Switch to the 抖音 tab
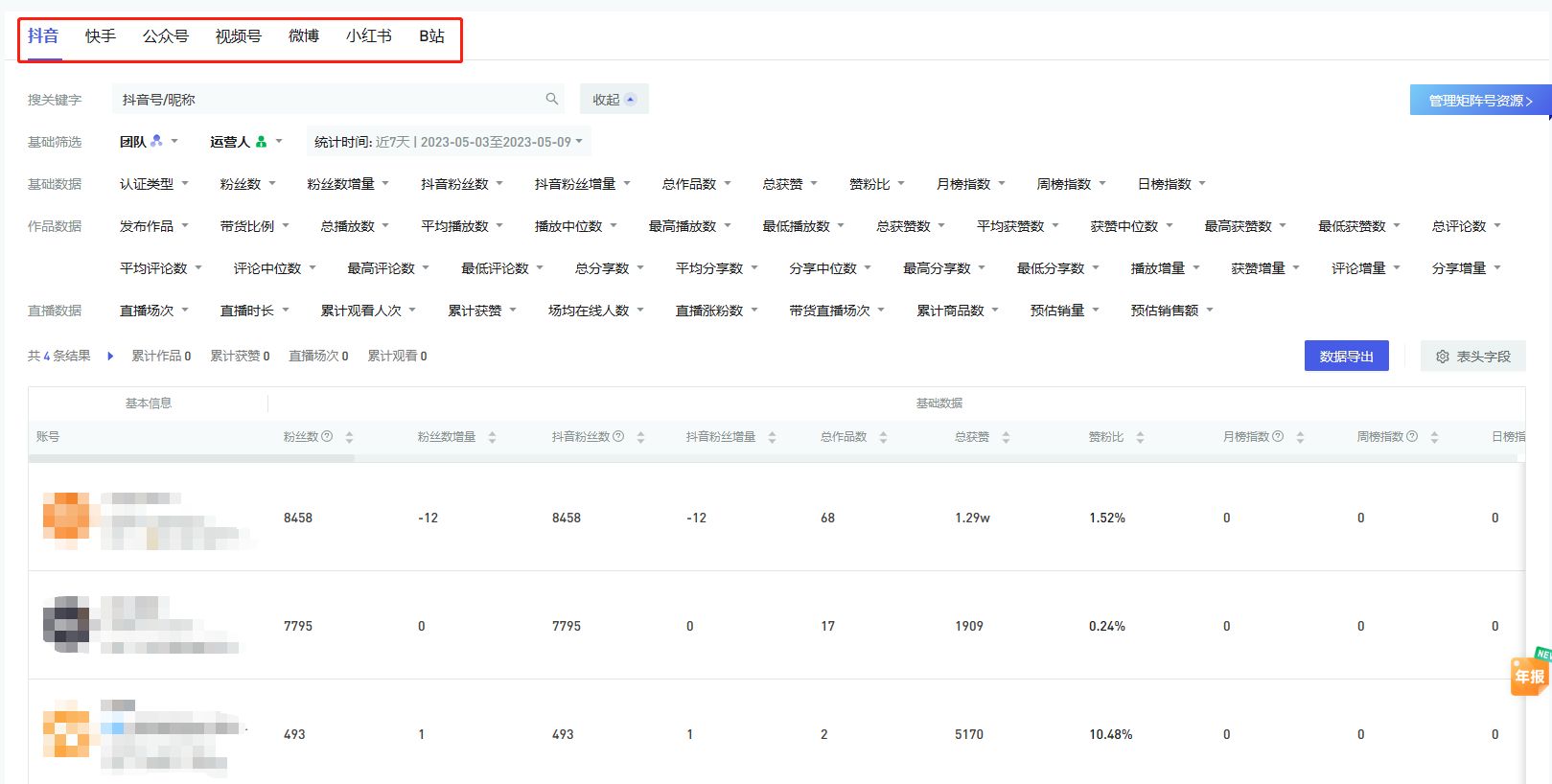 pos(43,36)
